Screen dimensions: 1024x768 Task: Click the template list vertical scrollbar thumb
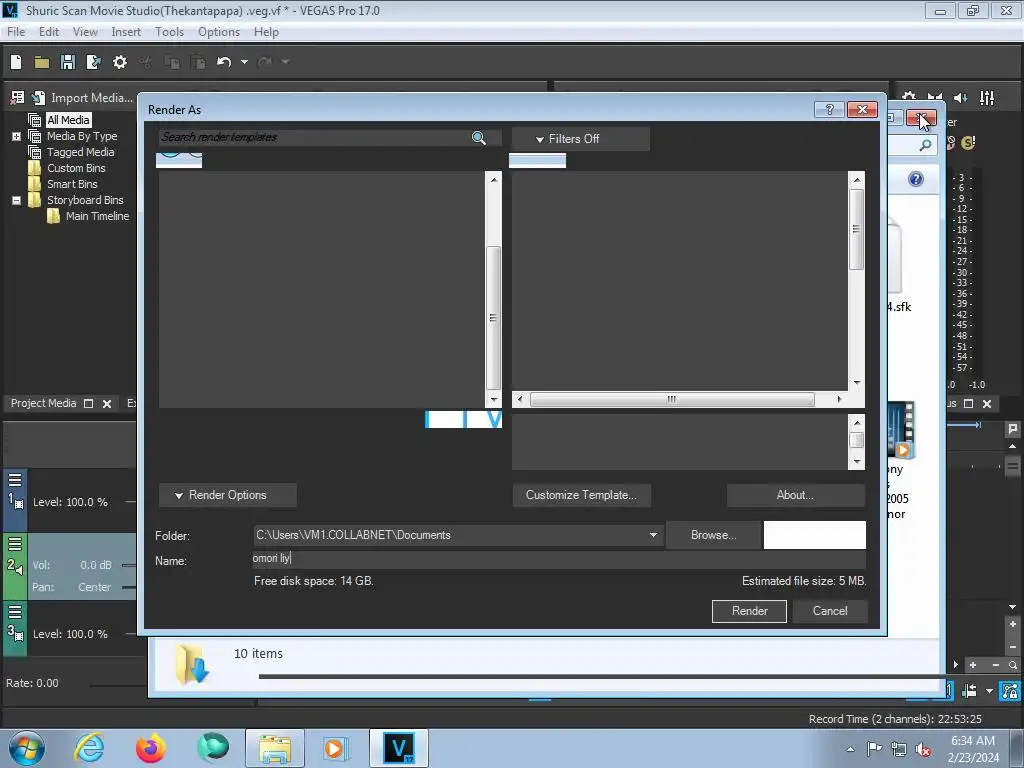[x=856, y=229]
